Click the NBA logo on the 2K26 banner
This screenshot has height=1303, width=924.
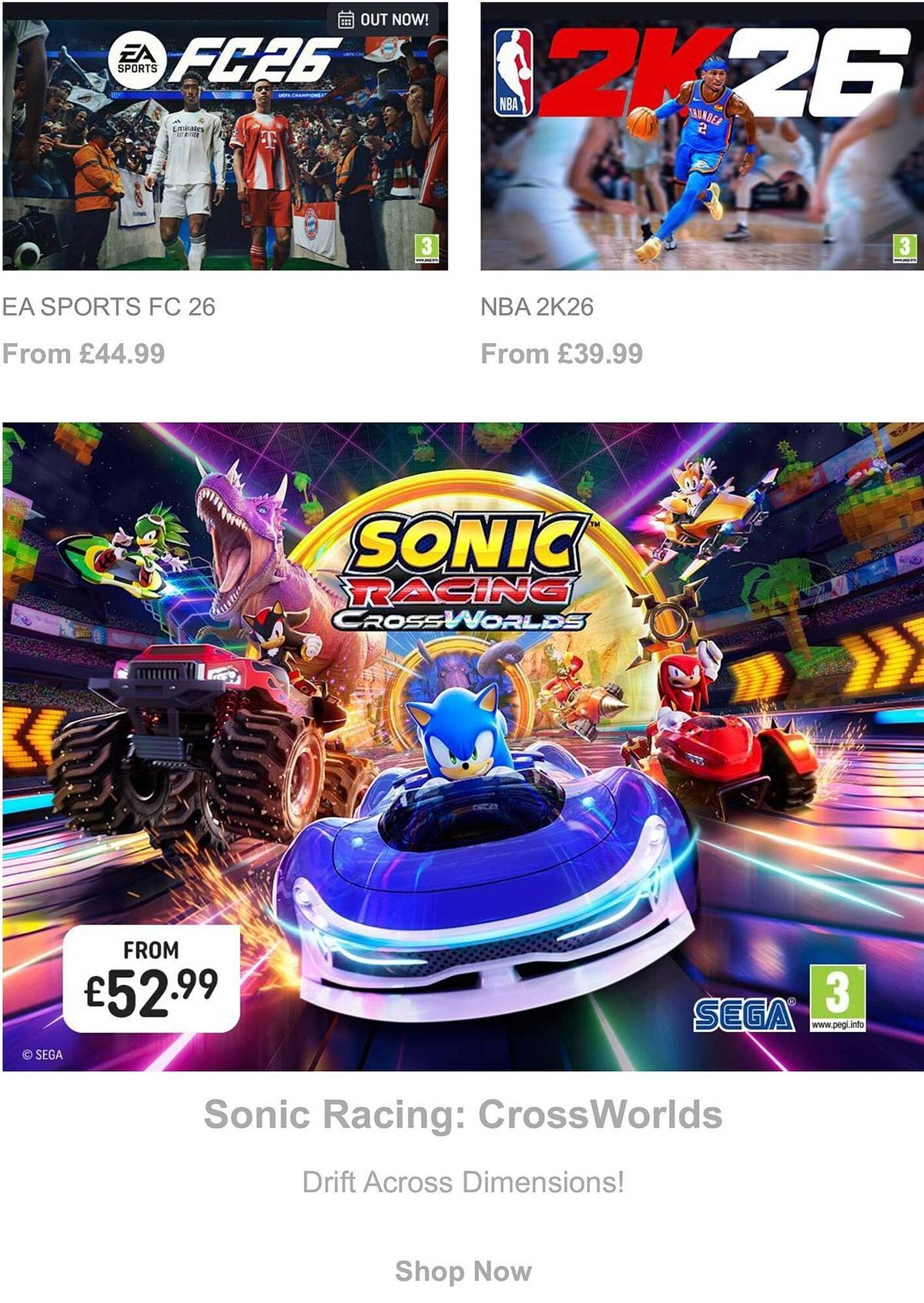pos(513,73)
